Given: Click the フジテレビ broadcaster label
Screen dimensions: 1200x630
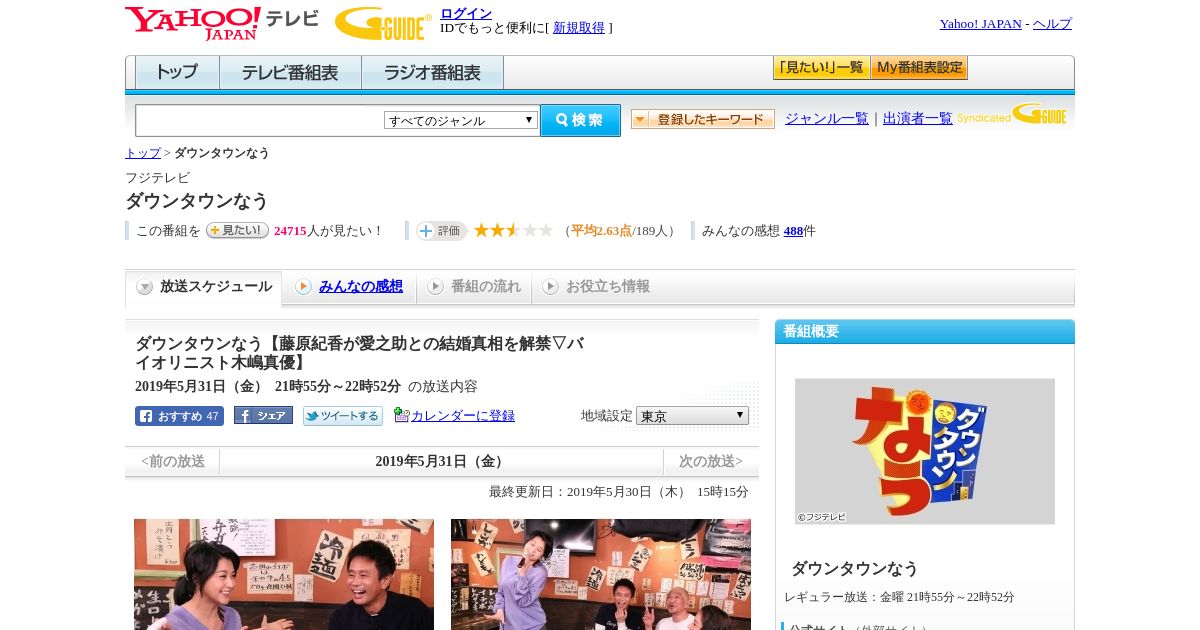Looking at the screenshot, I should [x=157, y=178].
